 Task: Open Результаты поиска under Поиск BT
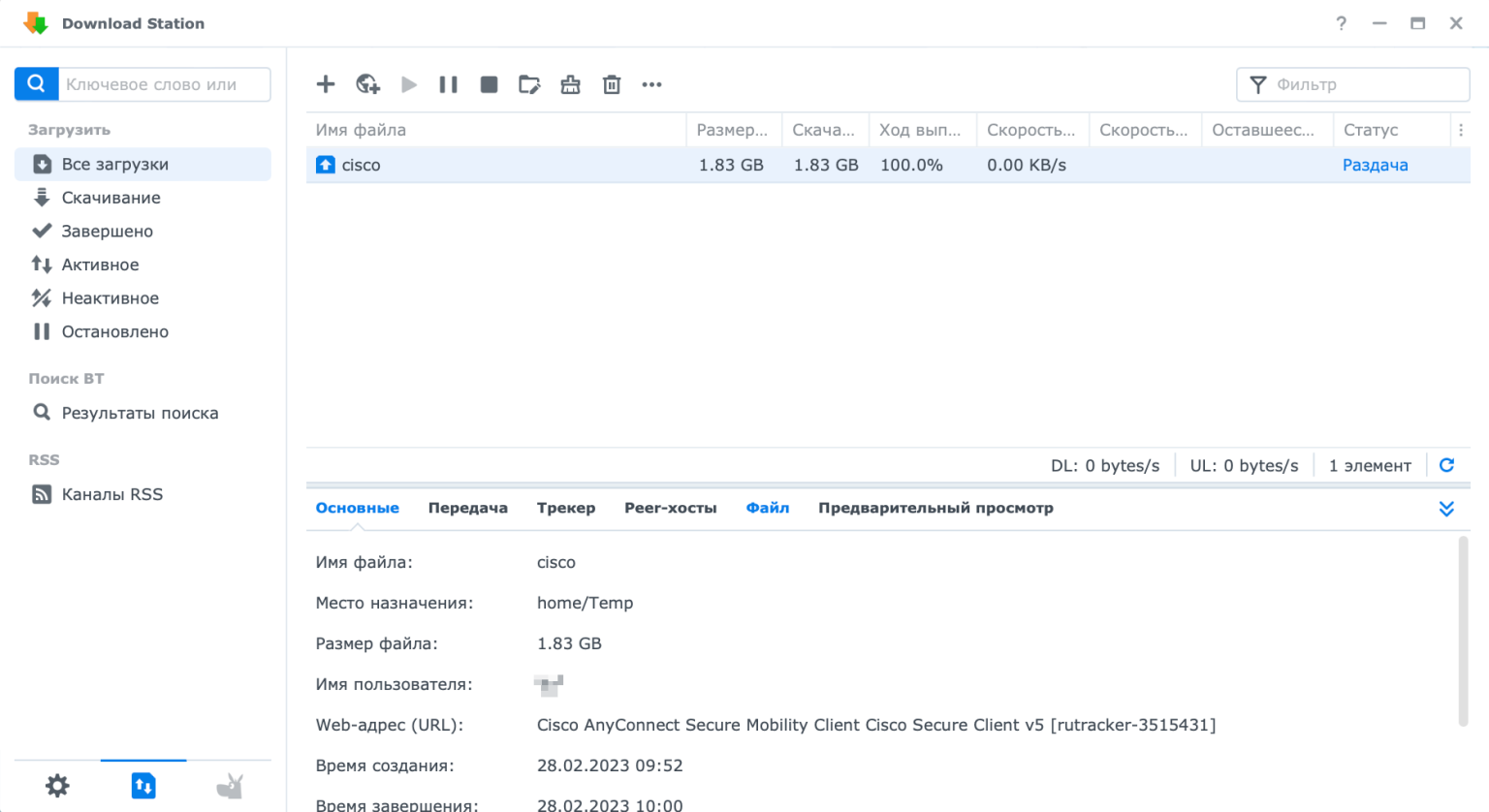coord(143,413)
